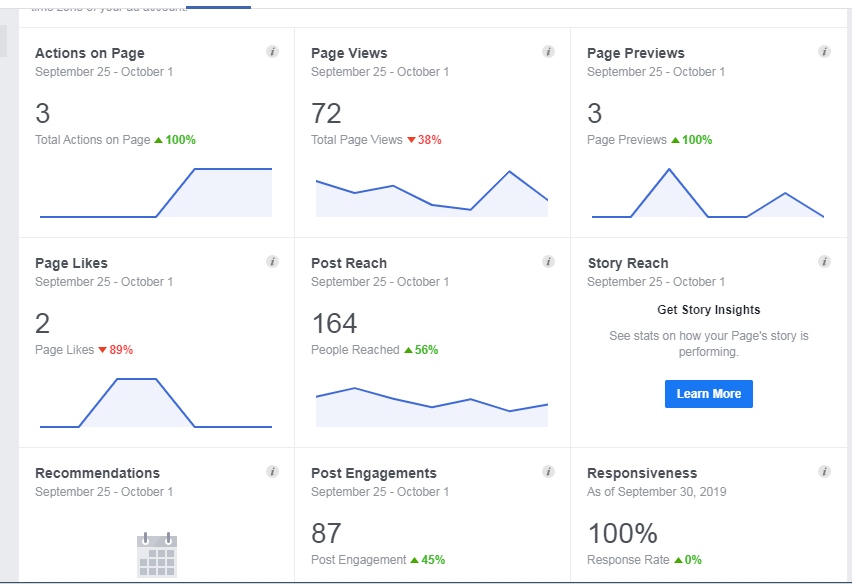Click the Learn More button
Viewport: 852px width, 584px height.
click(709, 394)
